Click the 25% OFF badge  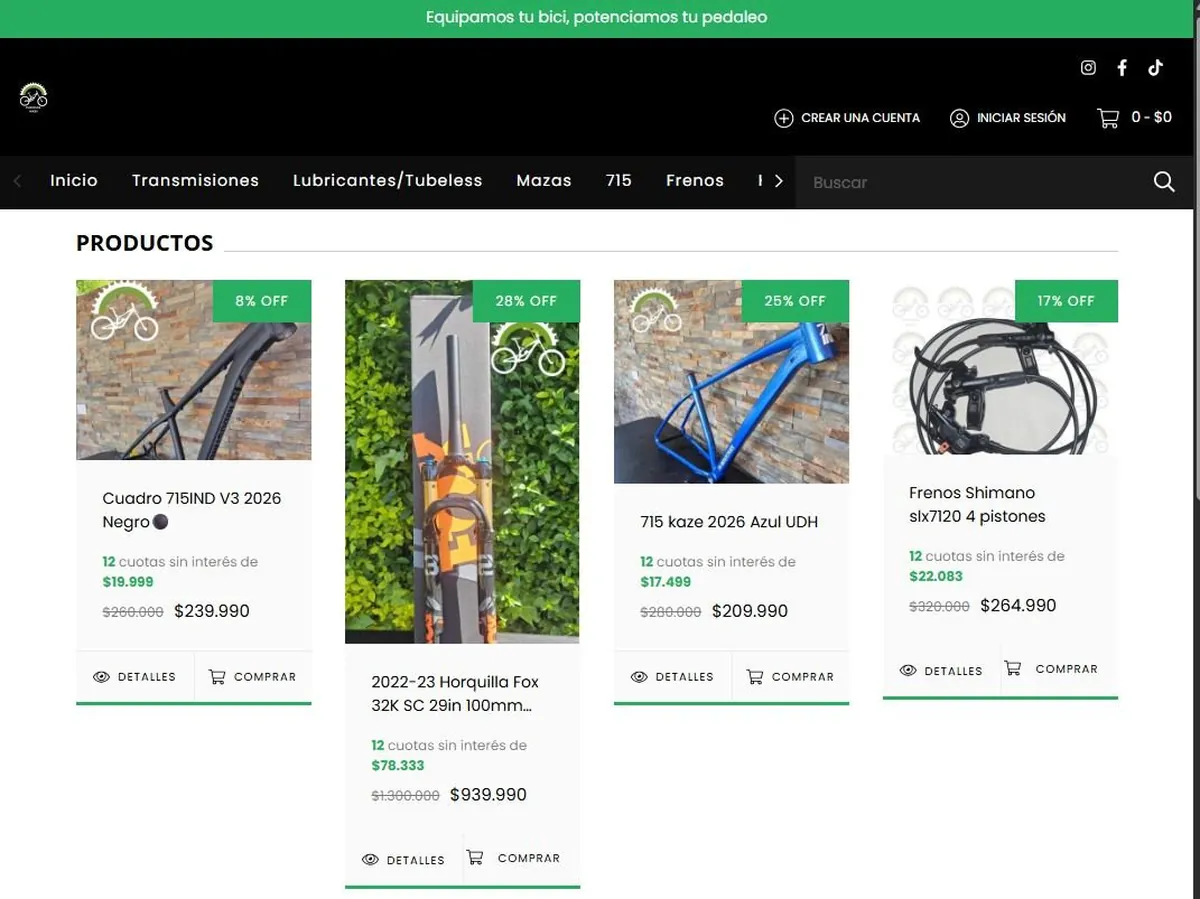click(795, 301)
